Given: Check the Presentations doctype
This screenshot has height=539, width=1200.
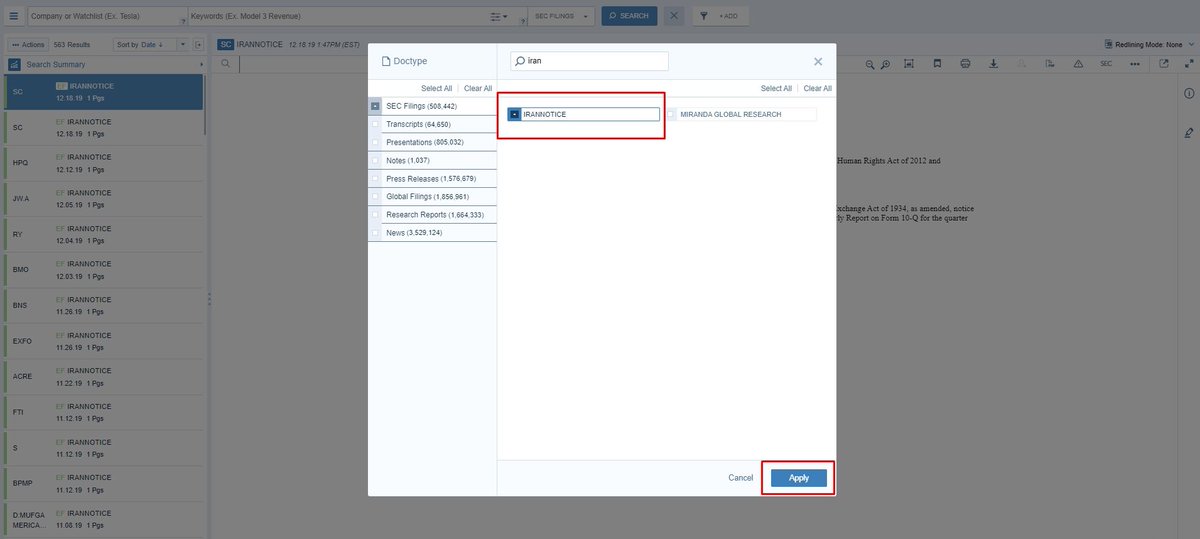Looking at the screenshot, I should click(x=375, y=142).
